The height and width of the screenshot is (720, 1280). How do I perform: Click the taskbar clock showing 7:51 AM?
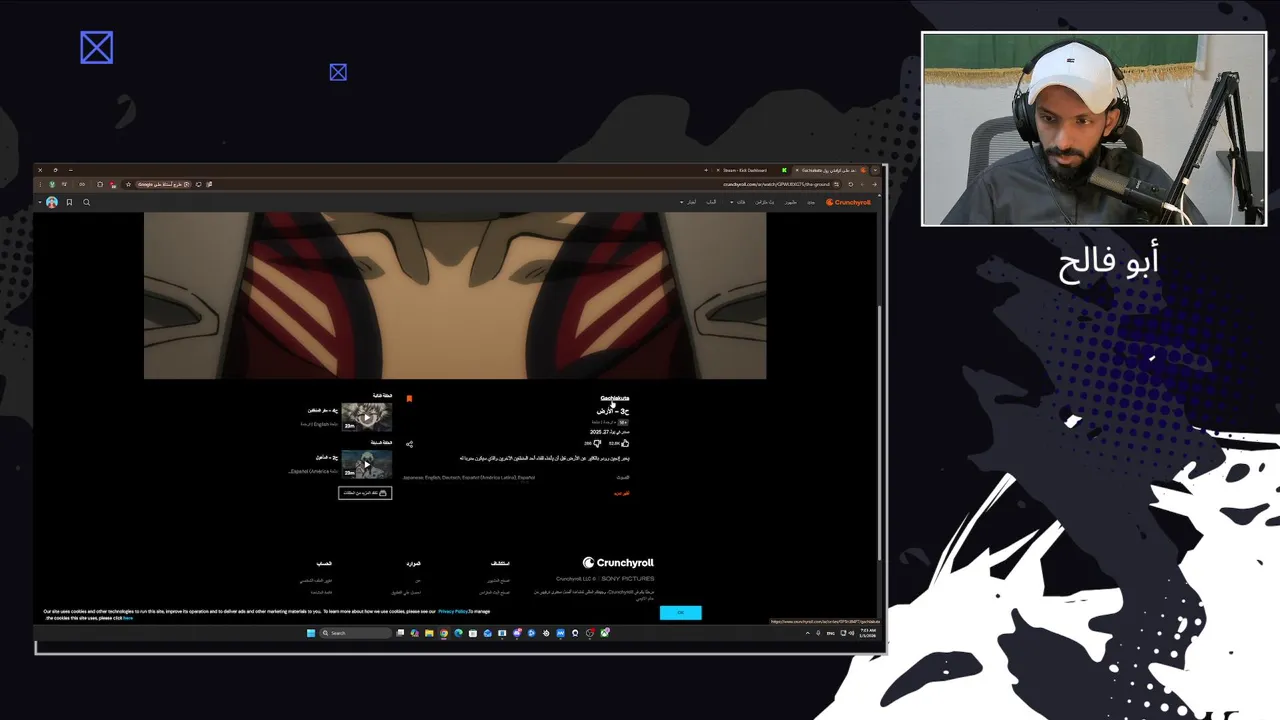868,633
